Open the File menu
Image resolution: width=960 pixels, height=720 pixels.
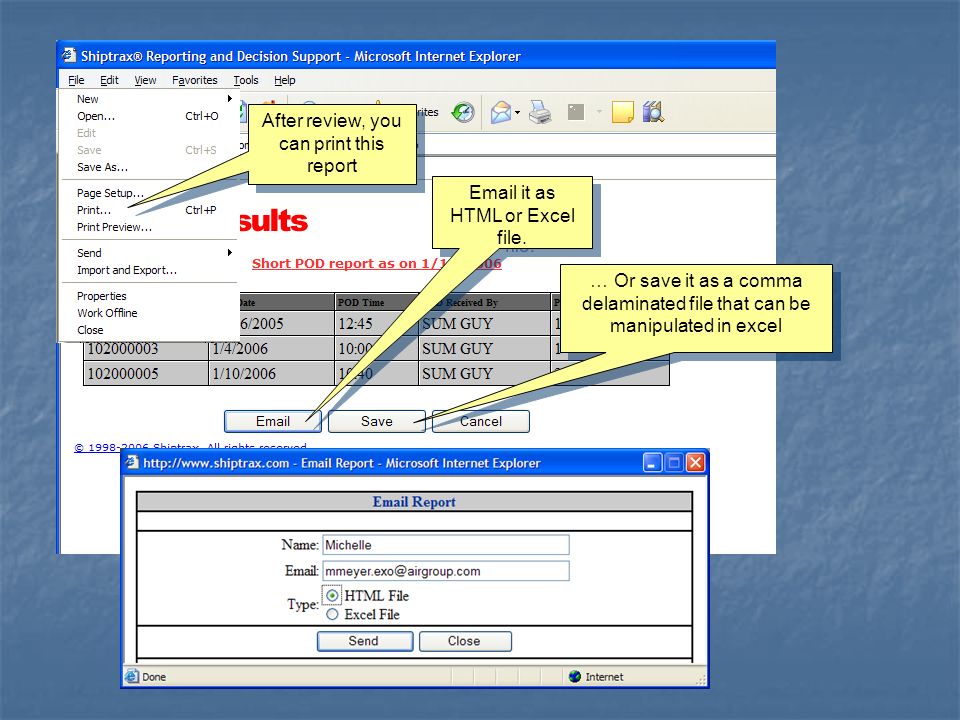(76, 80)
